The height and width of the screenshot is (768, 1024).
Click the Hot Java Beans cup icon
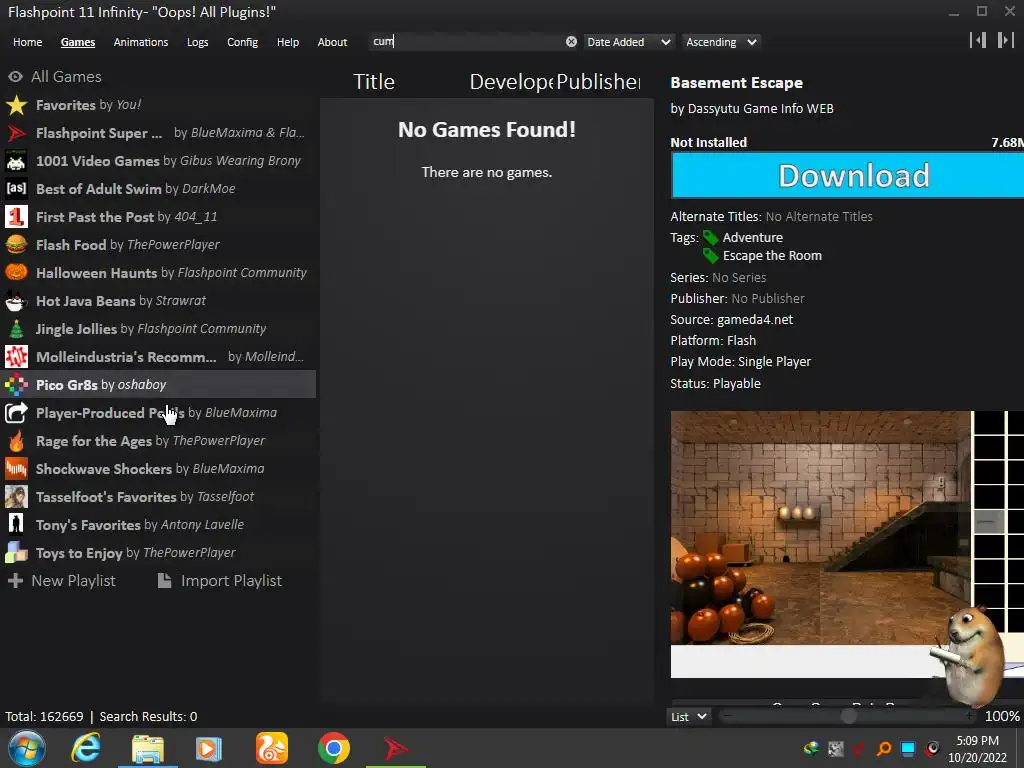[16, 300]
